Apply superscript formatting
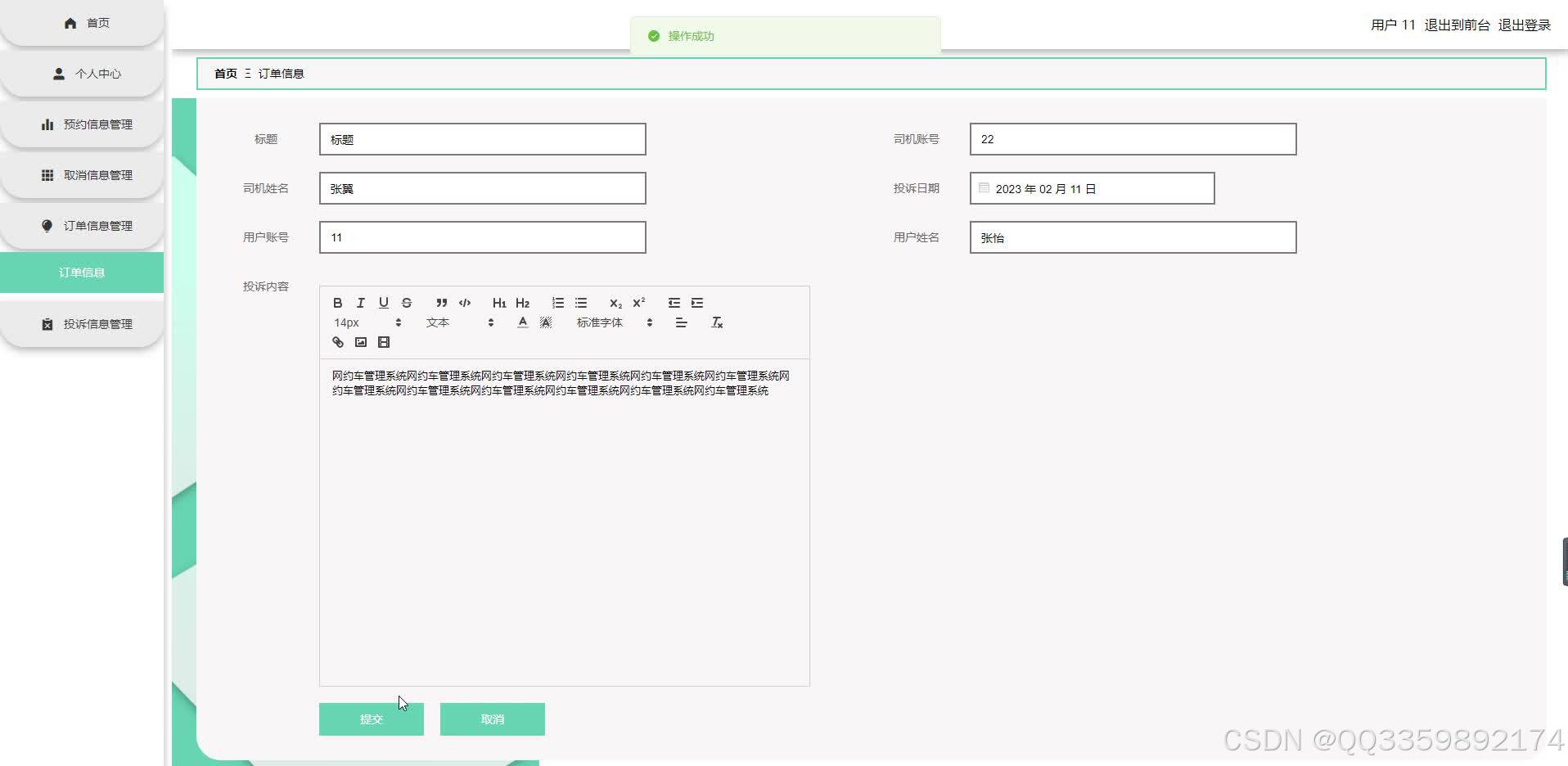 tap(639, 303)
